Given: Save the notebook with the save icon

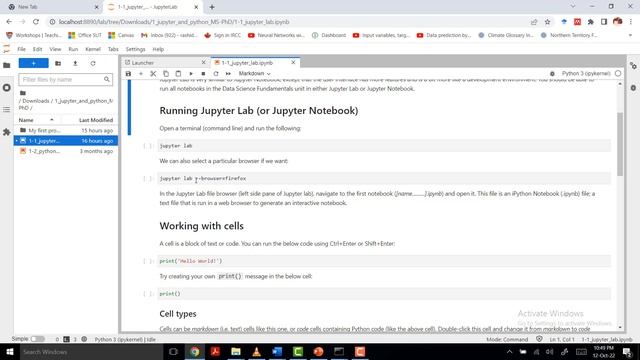Looking at the screenshot, I should click(x=128, y=73).
